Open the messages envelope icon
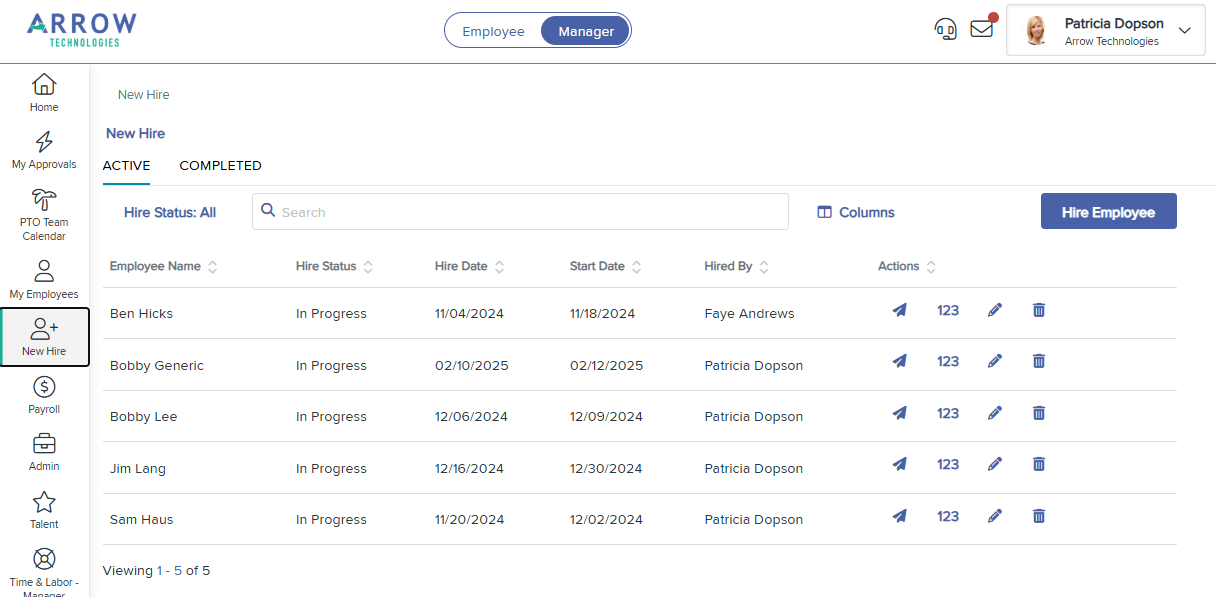Screen dimensions: 1216x597 981,29
